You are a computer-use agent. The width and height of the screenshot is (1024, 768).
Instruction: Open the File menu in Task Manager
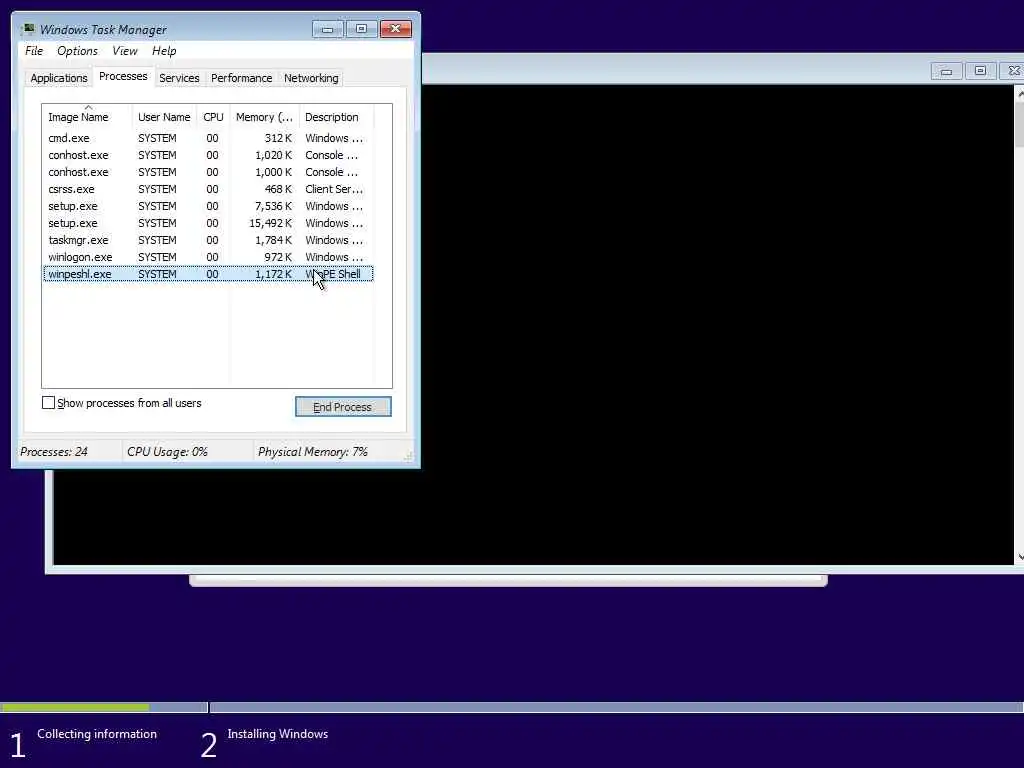[34, 51]
